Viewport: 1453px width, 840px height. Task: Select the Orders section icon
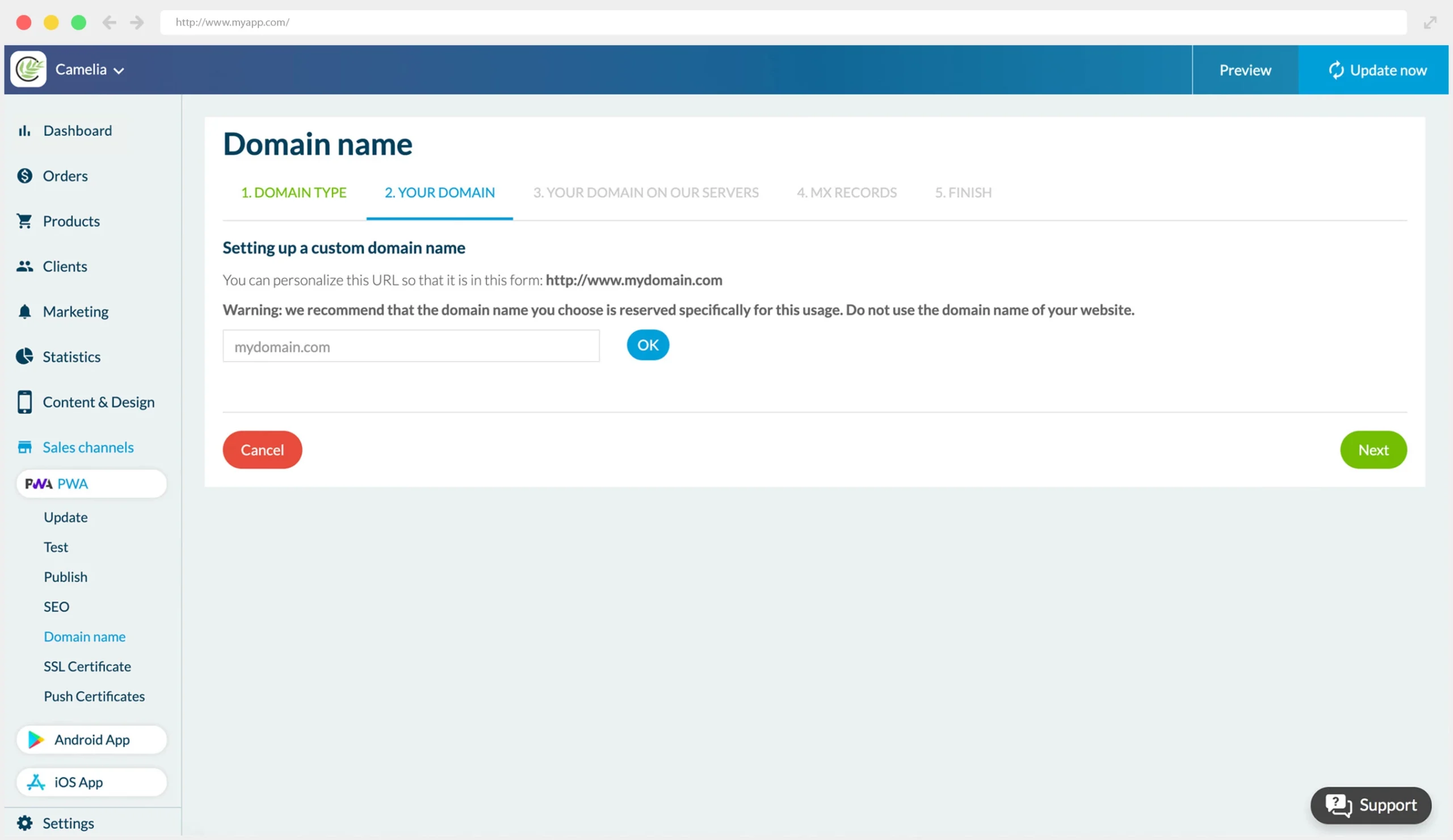coord(24,176)
